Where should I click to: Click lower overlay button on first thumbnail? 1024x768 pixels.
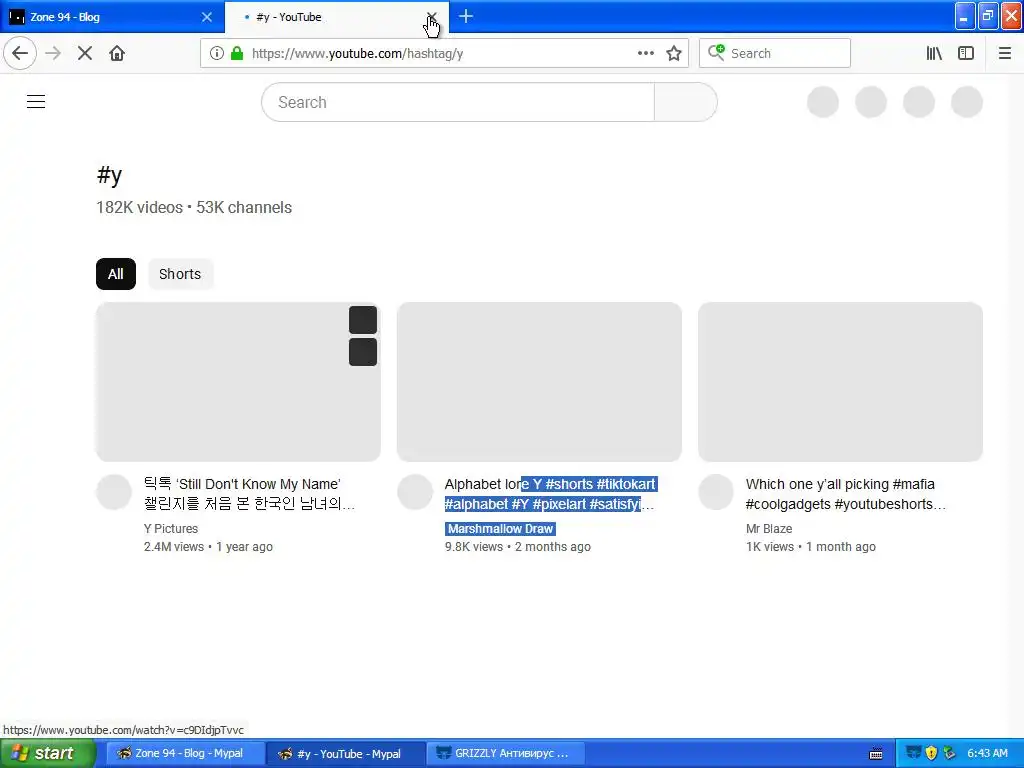363,352
